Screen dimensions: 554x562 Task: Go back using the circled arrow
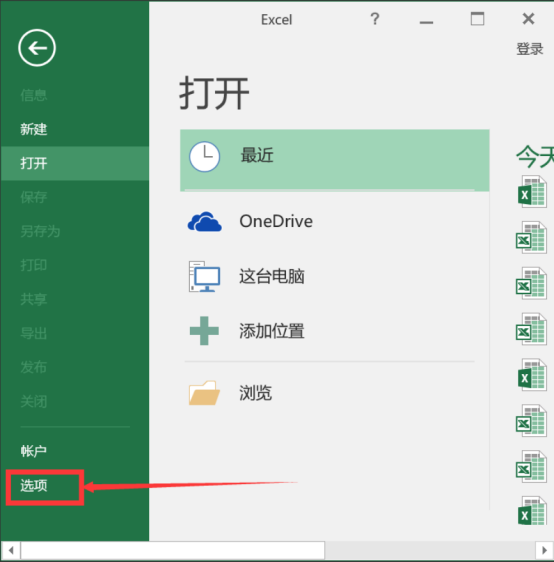pyautogui.click(x=37, y=48)
